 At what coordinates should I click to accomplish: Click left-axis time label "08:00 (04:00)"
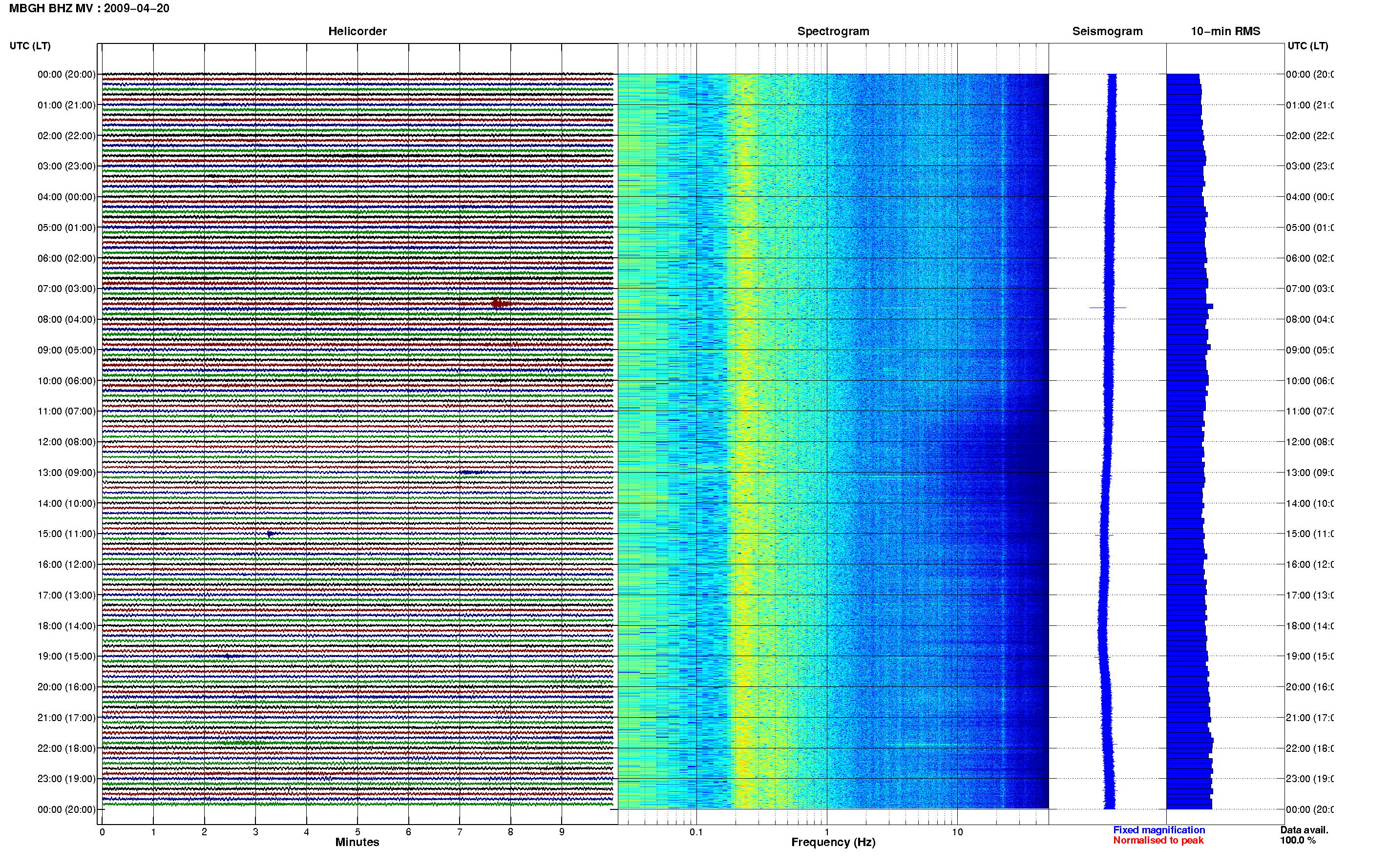[66, 319]
